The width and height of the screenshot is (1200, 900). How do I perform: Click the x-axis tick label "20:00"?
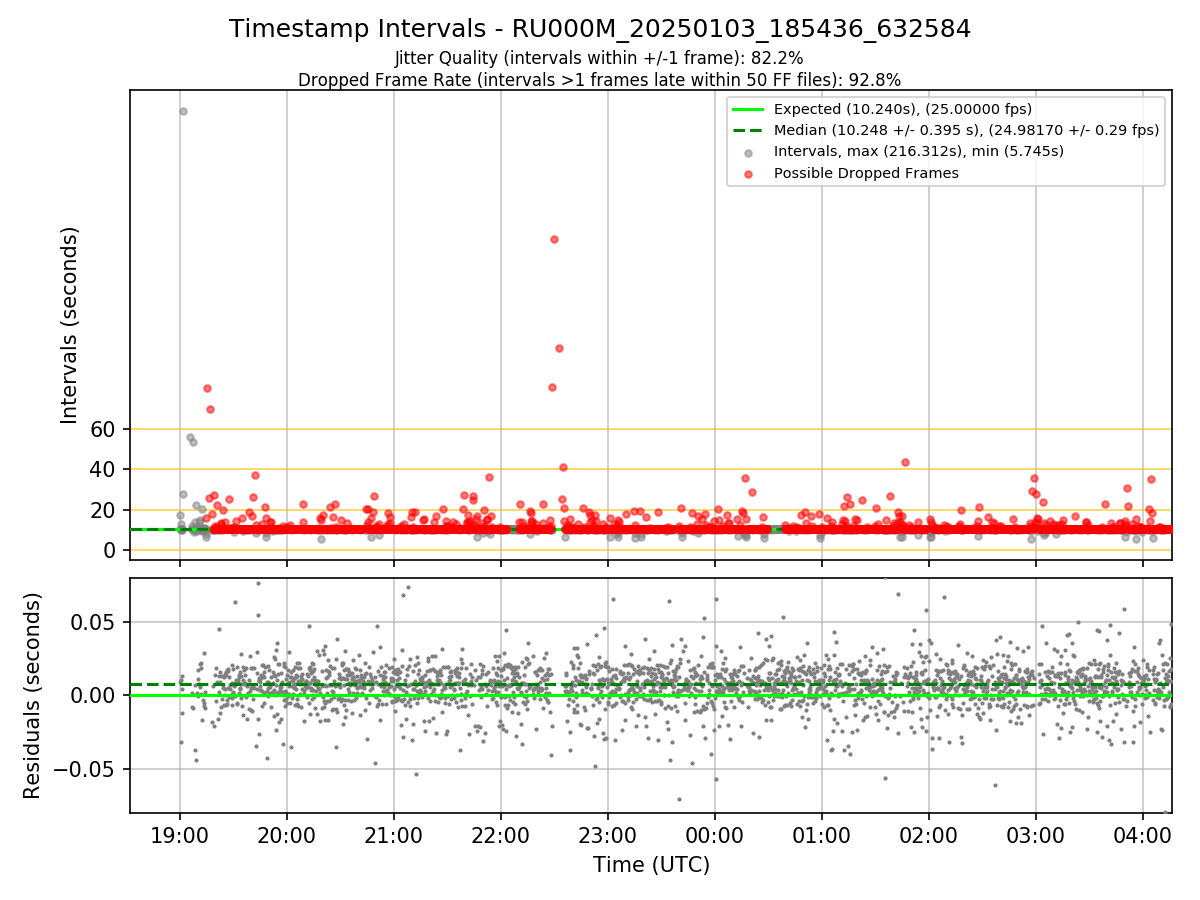point(287,834)
